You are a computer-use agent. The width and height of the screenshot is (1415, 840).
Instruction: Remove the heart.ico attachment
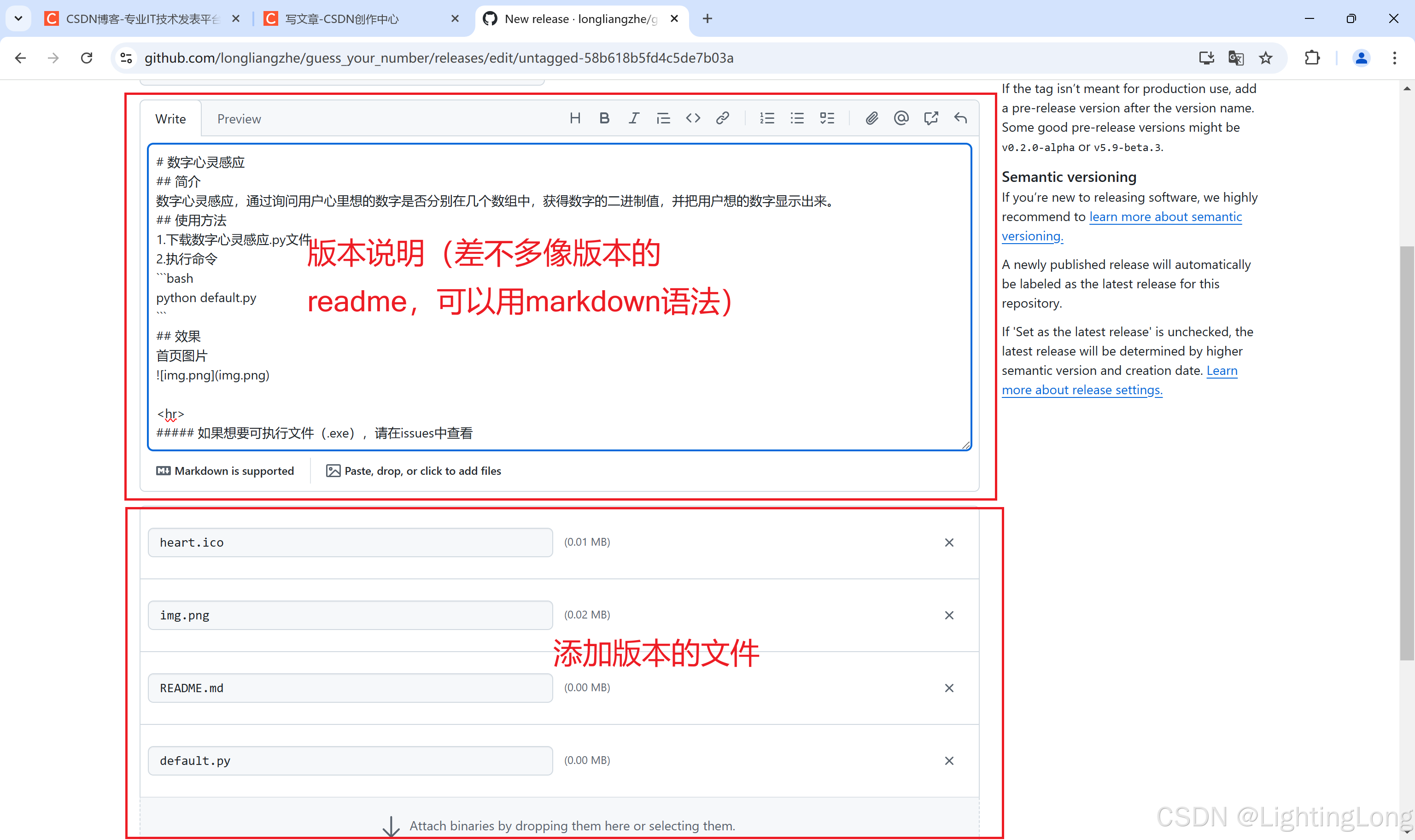click(x=949, y=542)
